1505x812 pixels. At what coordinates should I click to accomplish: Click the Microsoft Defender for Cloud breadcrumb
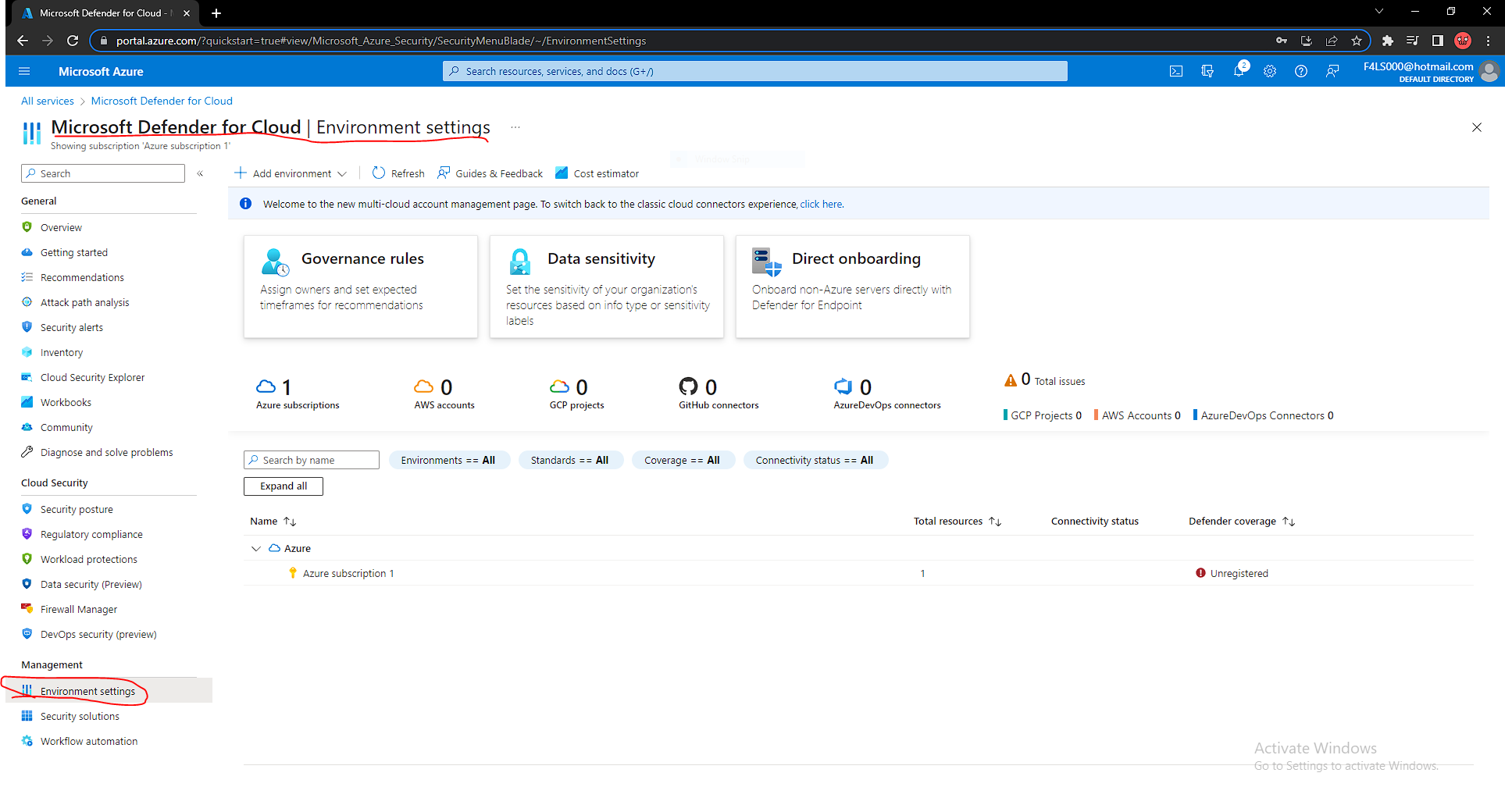point(162,101)
